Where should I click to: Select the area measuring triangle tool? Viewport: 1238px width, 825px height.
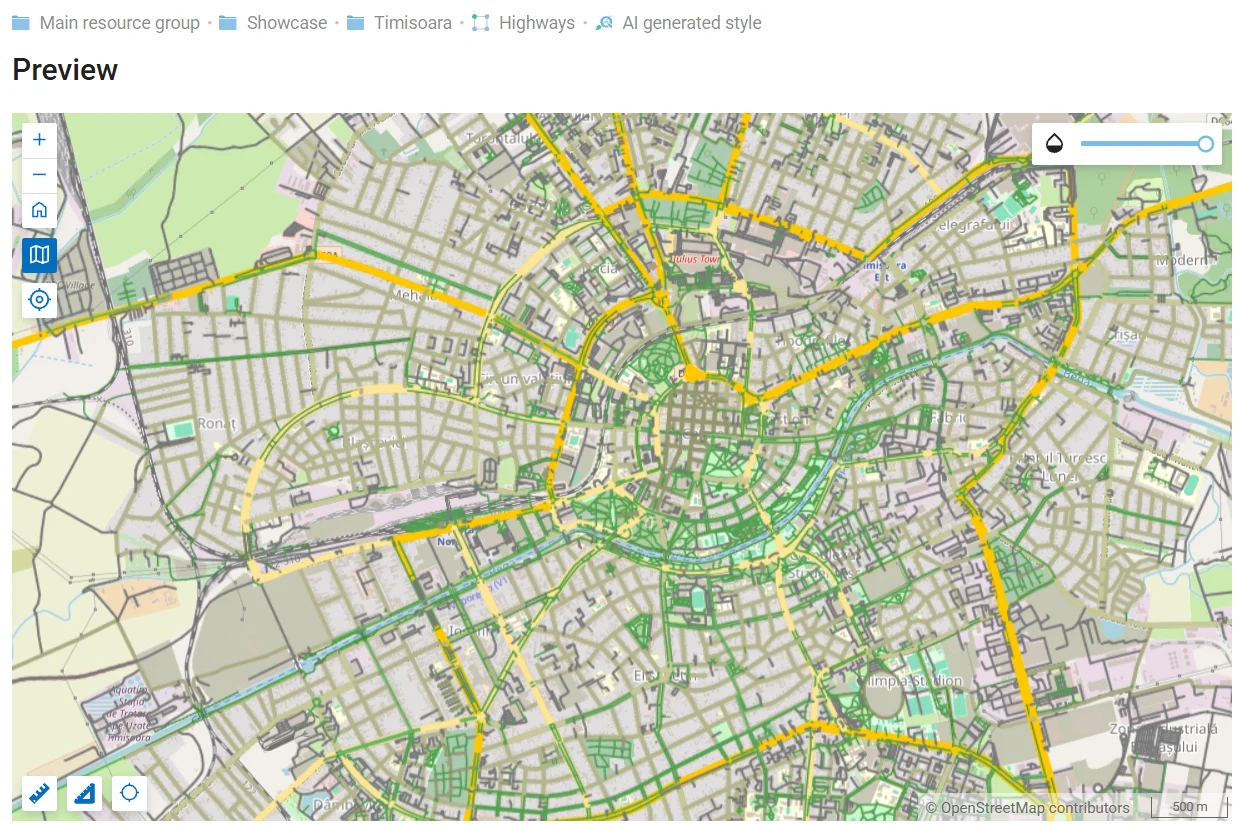tap(85, 794)
